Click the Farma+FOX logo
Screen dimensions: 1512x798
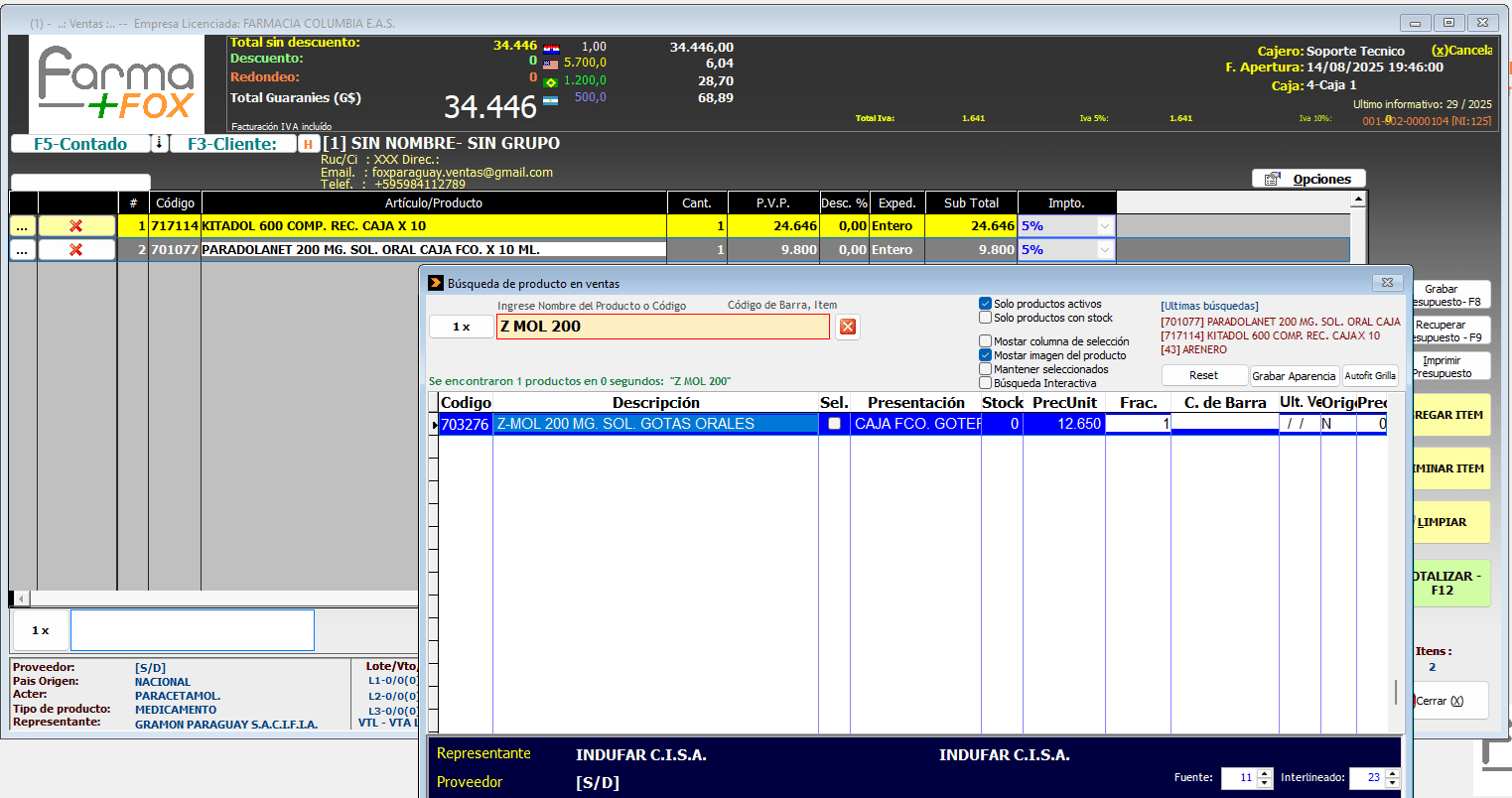[x=117, y=84]
